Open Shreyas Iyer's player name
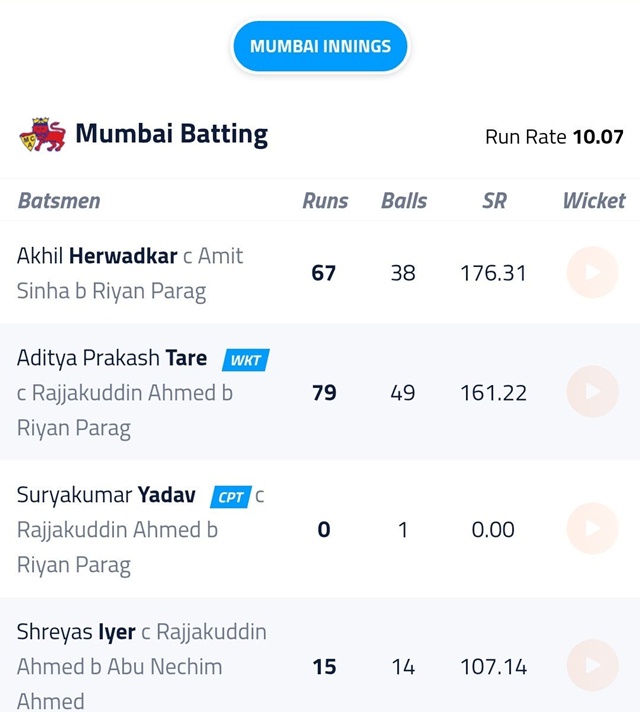 [x=76, y=632]
